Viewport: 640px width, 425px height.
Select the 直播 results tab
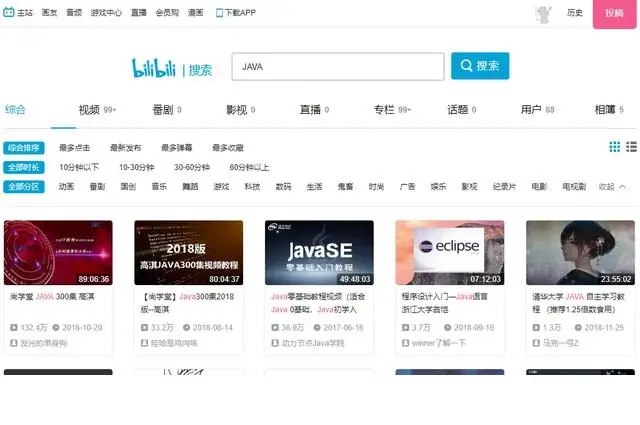(314, 110)
